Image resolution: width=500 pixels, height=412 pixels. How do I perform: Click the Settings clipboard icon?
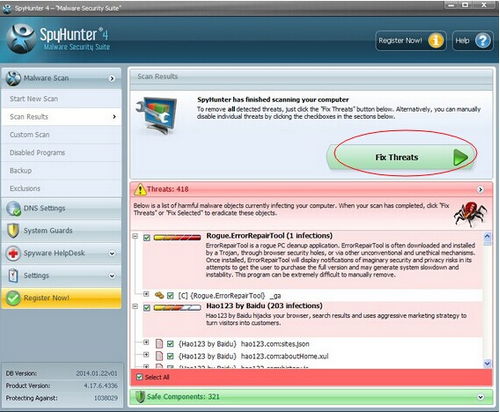point(13,276)
